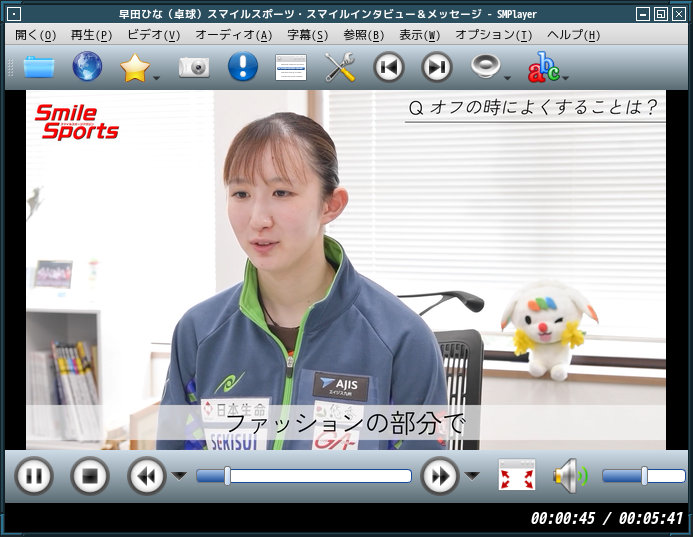Open the オプション(T) menu
The height and width of the screenshot is (537, 693).
click(x=494, y=35)
